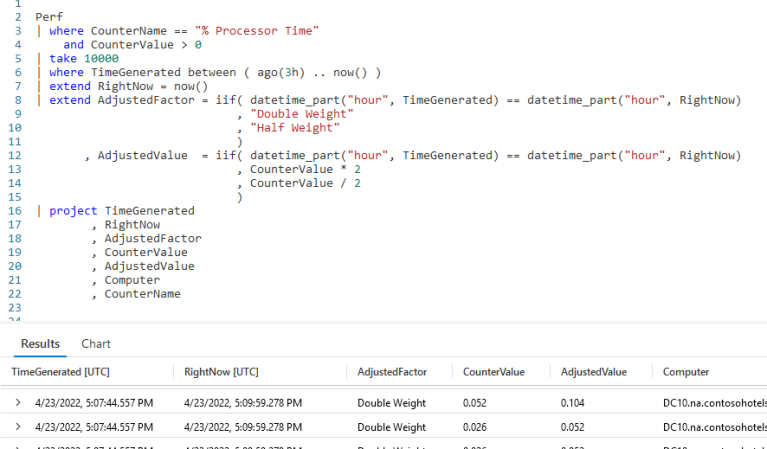Click the Computer column header

[686, 372]
